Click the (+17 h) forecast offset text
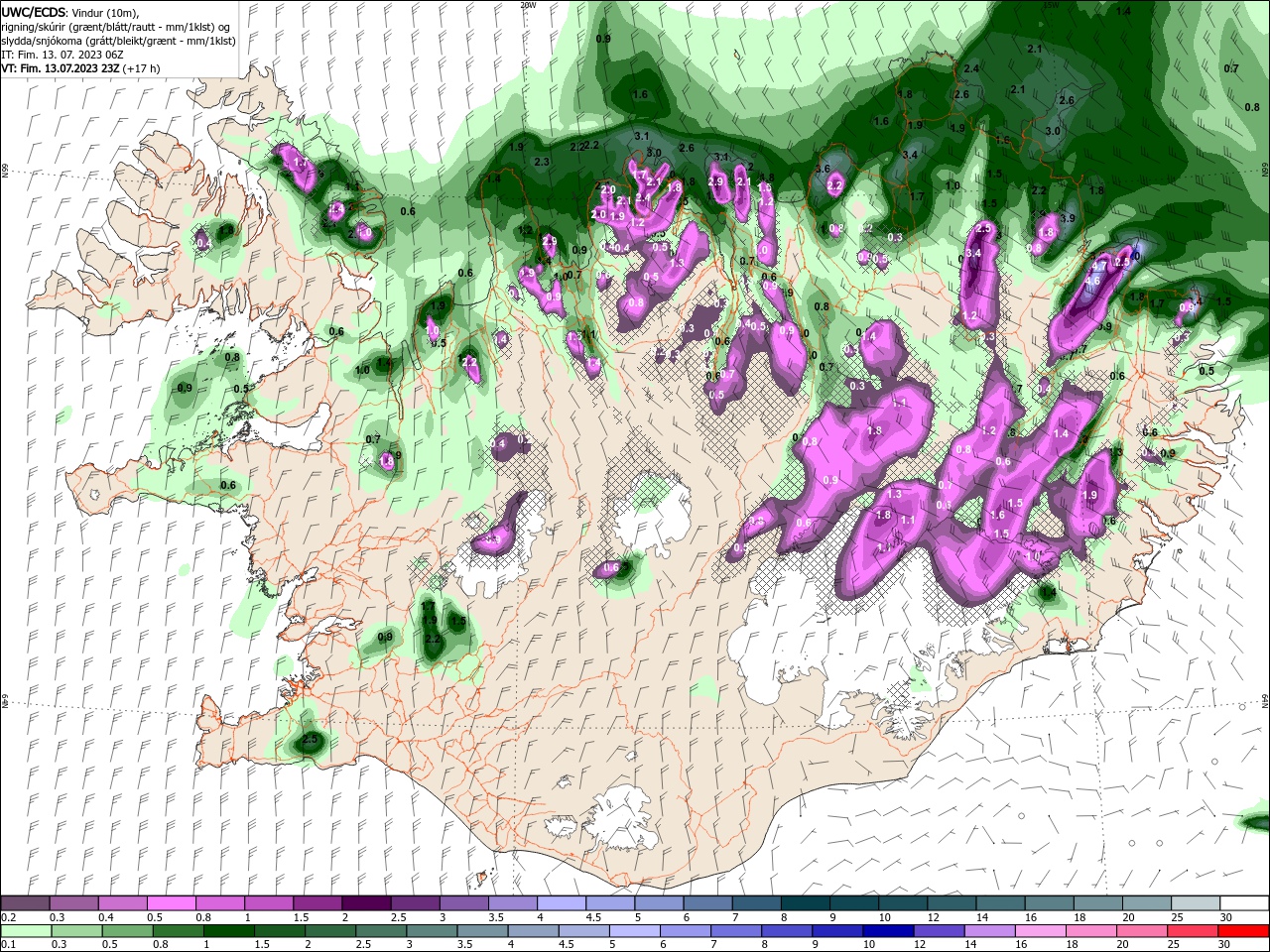Screen dimensions: 1270x952 (x=142, y=68)
